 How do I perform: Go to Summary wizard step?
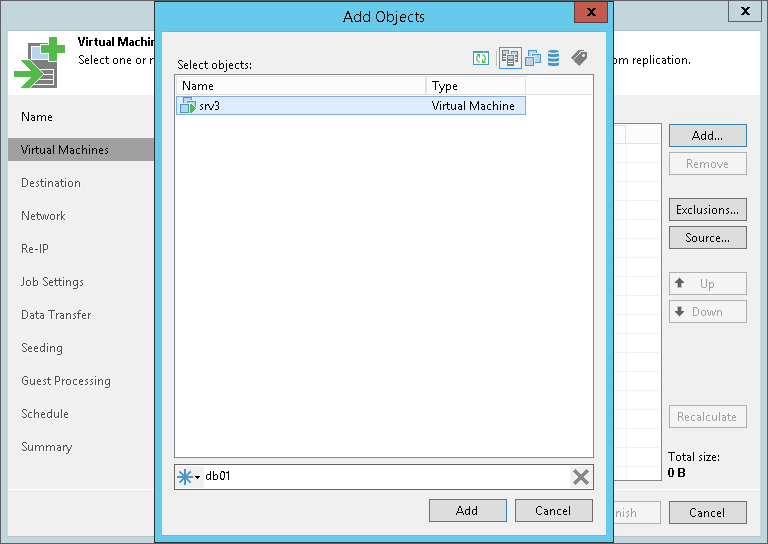tap(47, 447)
